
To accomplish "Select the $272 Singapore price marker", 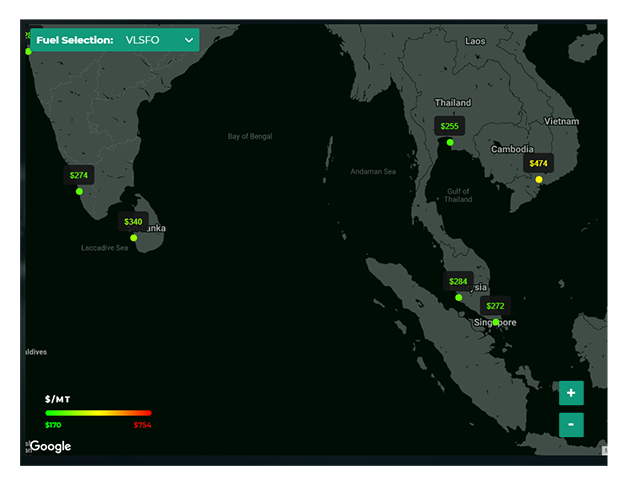I will (495, 306).
